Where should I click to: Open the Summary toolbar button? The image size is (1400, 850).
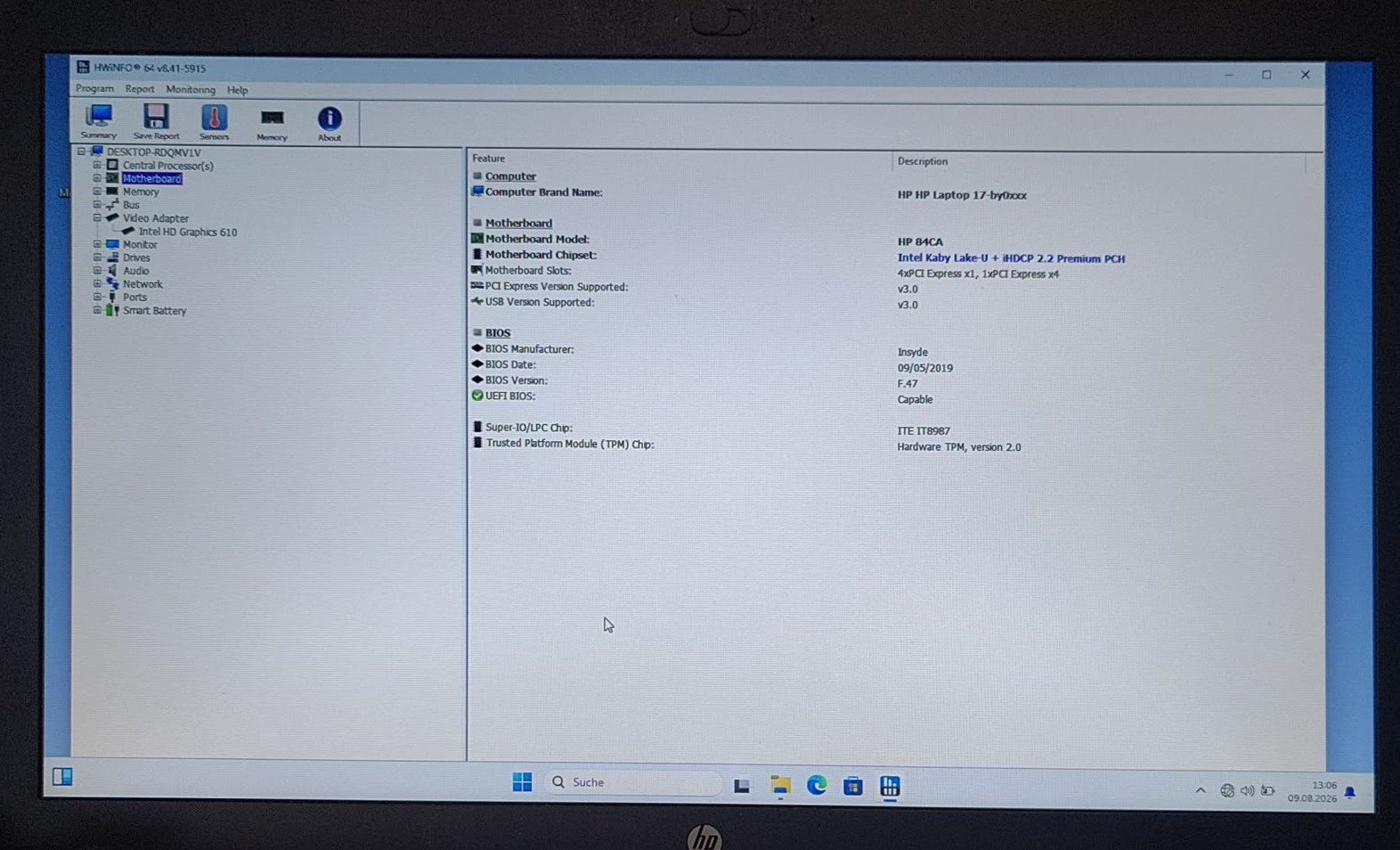point(98,122)
